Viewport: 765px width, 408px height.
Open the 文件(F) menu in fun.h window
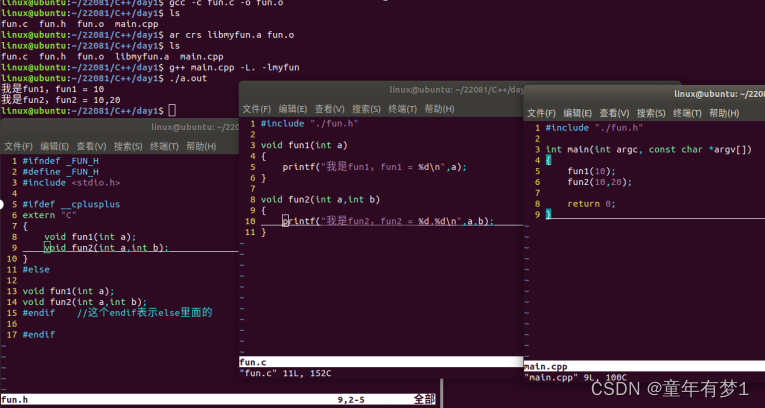coord(18,146)
